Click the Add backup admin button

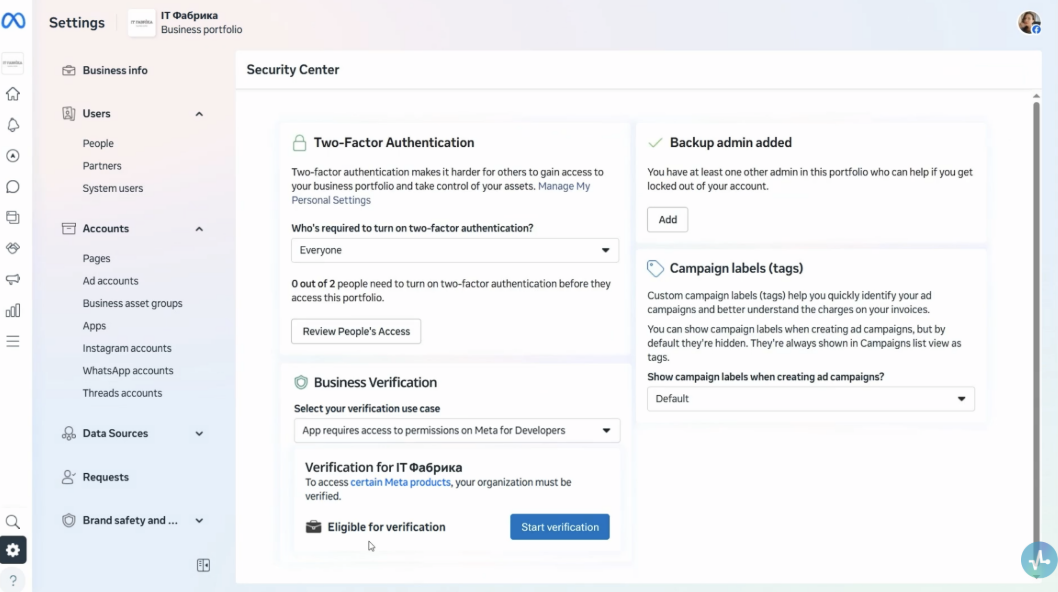pos(667,219)
